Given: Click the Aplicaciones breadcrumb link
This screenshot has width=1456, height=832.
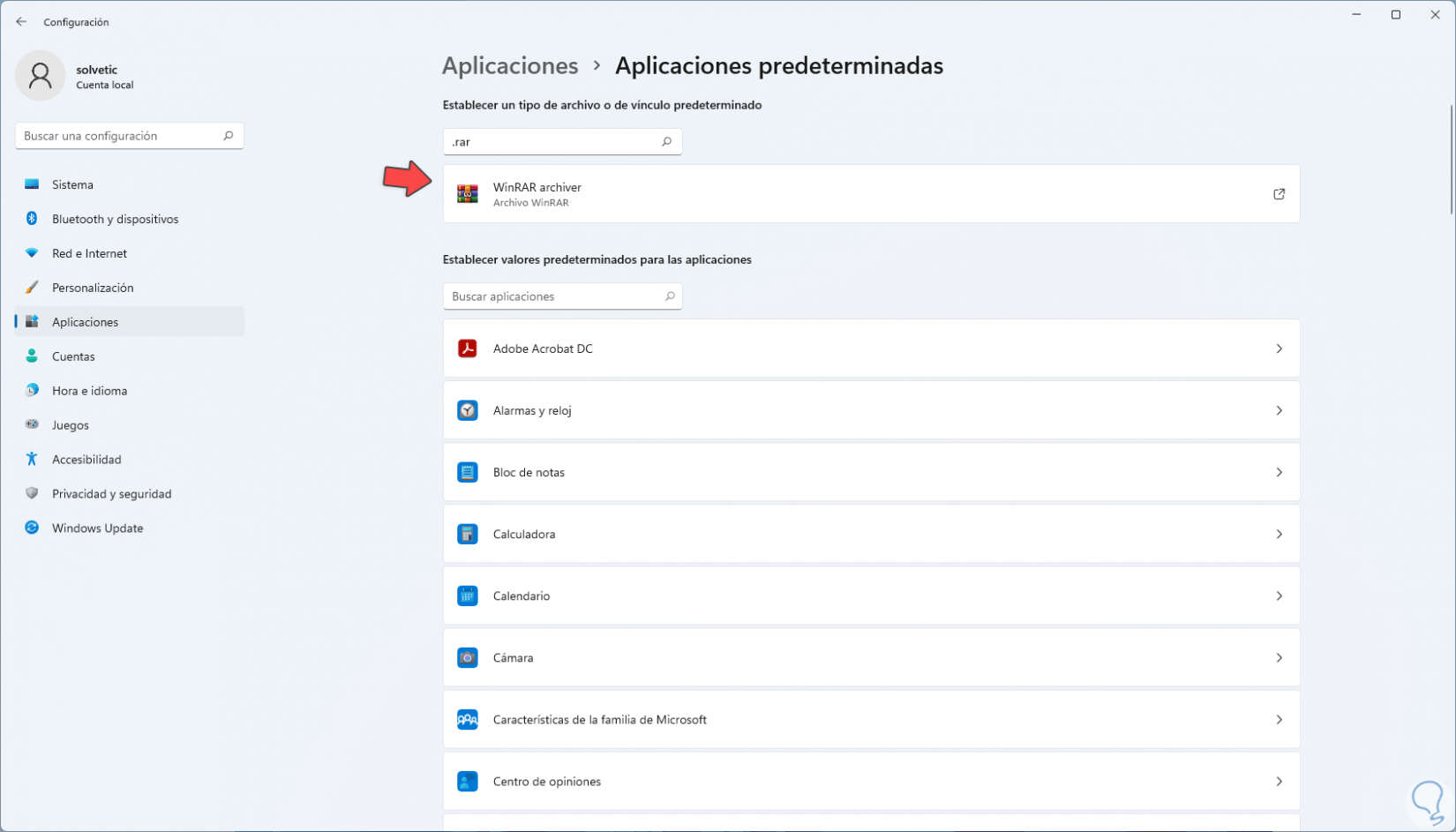Looking at the screenshot, I should coord(510,66).
